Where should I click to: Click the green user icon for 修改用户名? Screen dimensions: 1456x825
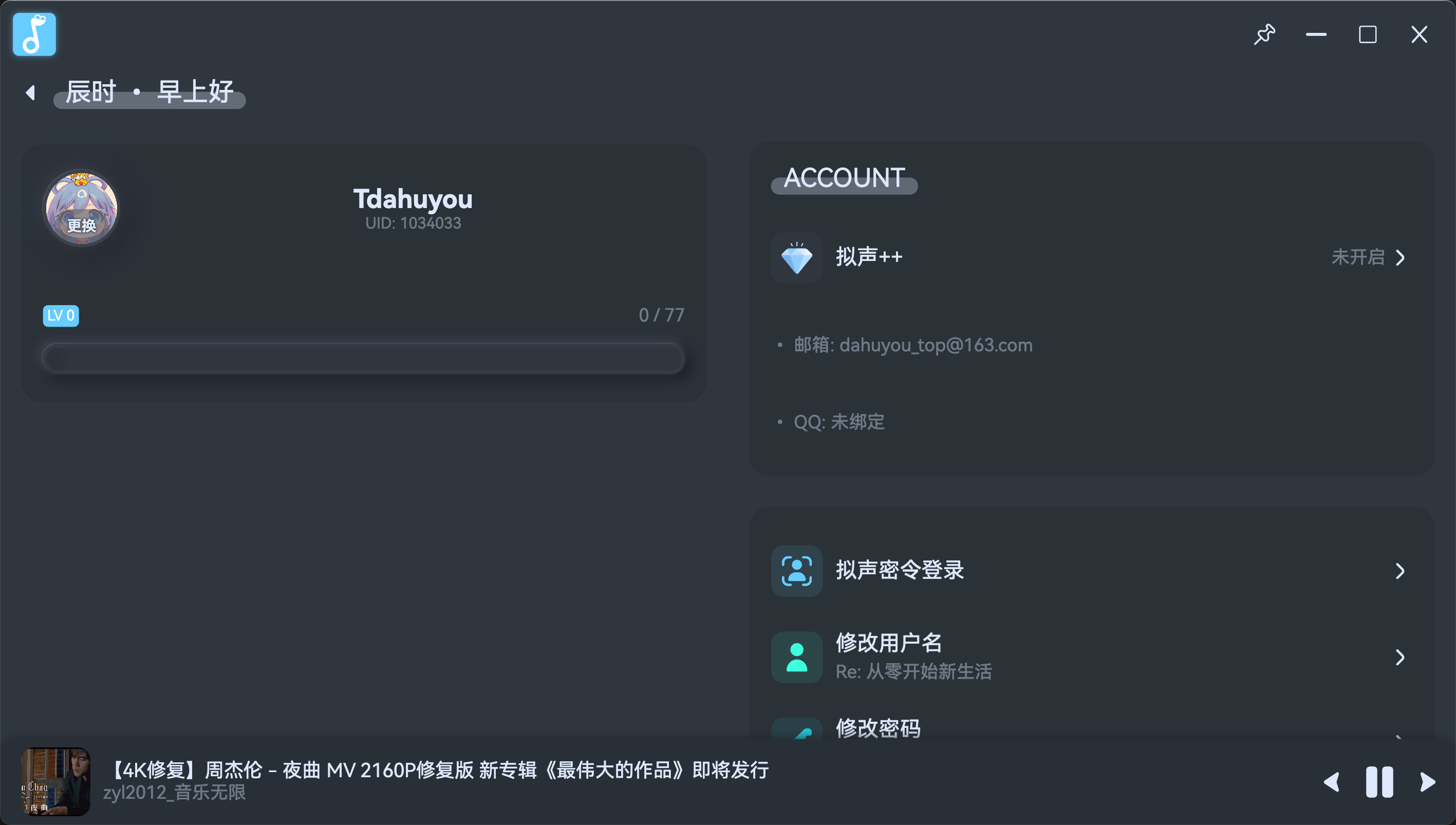[x=796, y=658]
